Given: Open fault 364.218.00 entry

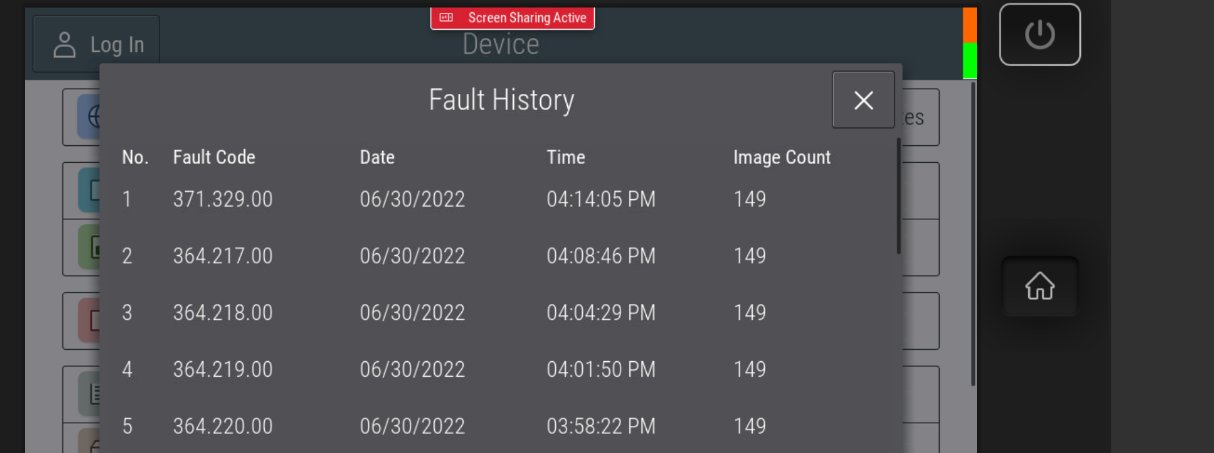Looking at the screenshot, I should (222, 313).
